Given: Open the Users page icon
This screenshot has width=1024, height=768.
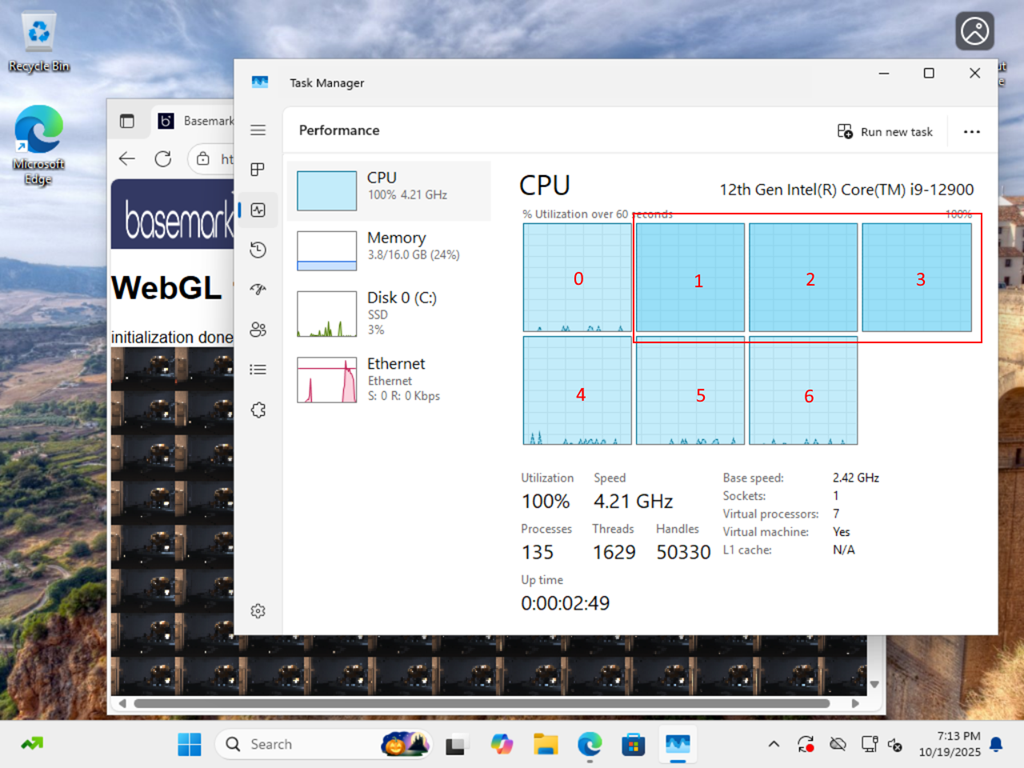Looking at the screenshot, I should (258, 330).
